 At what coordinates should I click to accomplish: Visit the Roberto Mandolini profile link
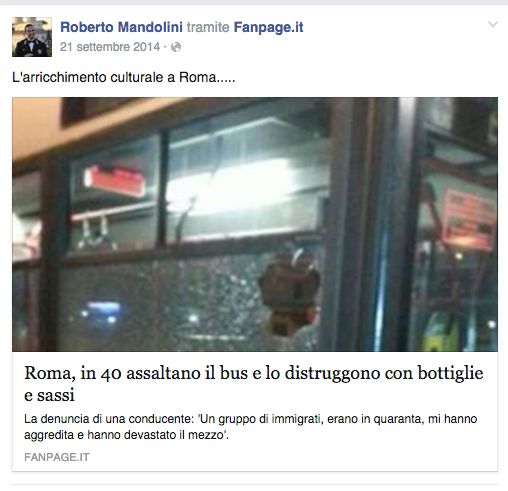click(x=121, y=27)
